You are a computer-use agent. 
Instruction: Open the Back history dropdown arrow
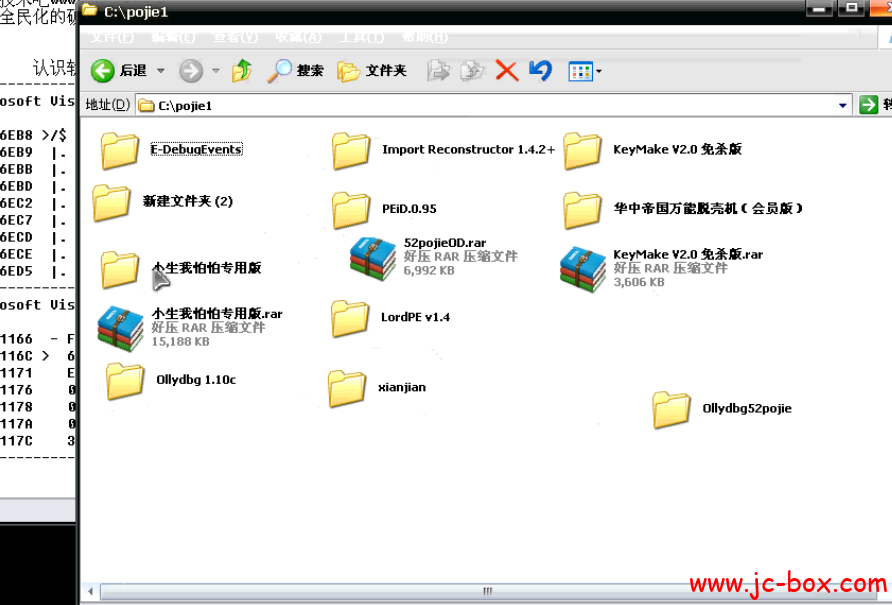pos(160,71)
